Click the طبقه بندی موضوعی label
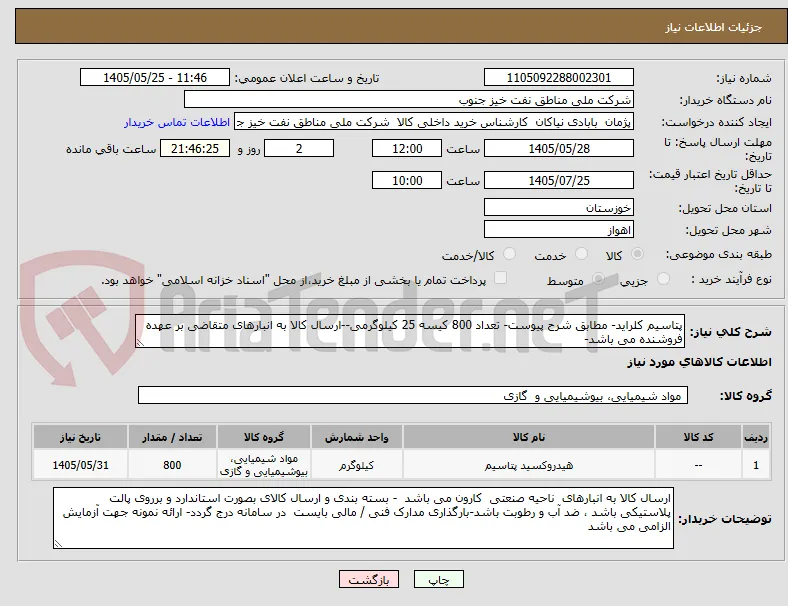This screenshot has width=788, height=606. (719, 254)
